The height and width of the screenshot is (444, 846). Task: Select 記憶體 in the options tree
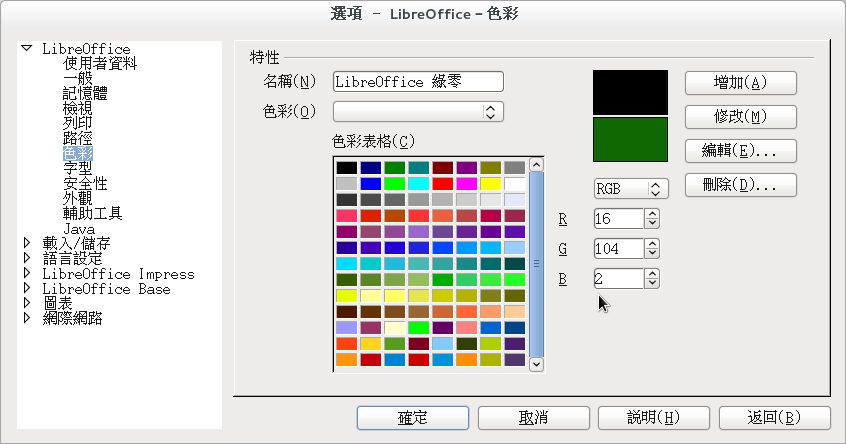(85, 93)
